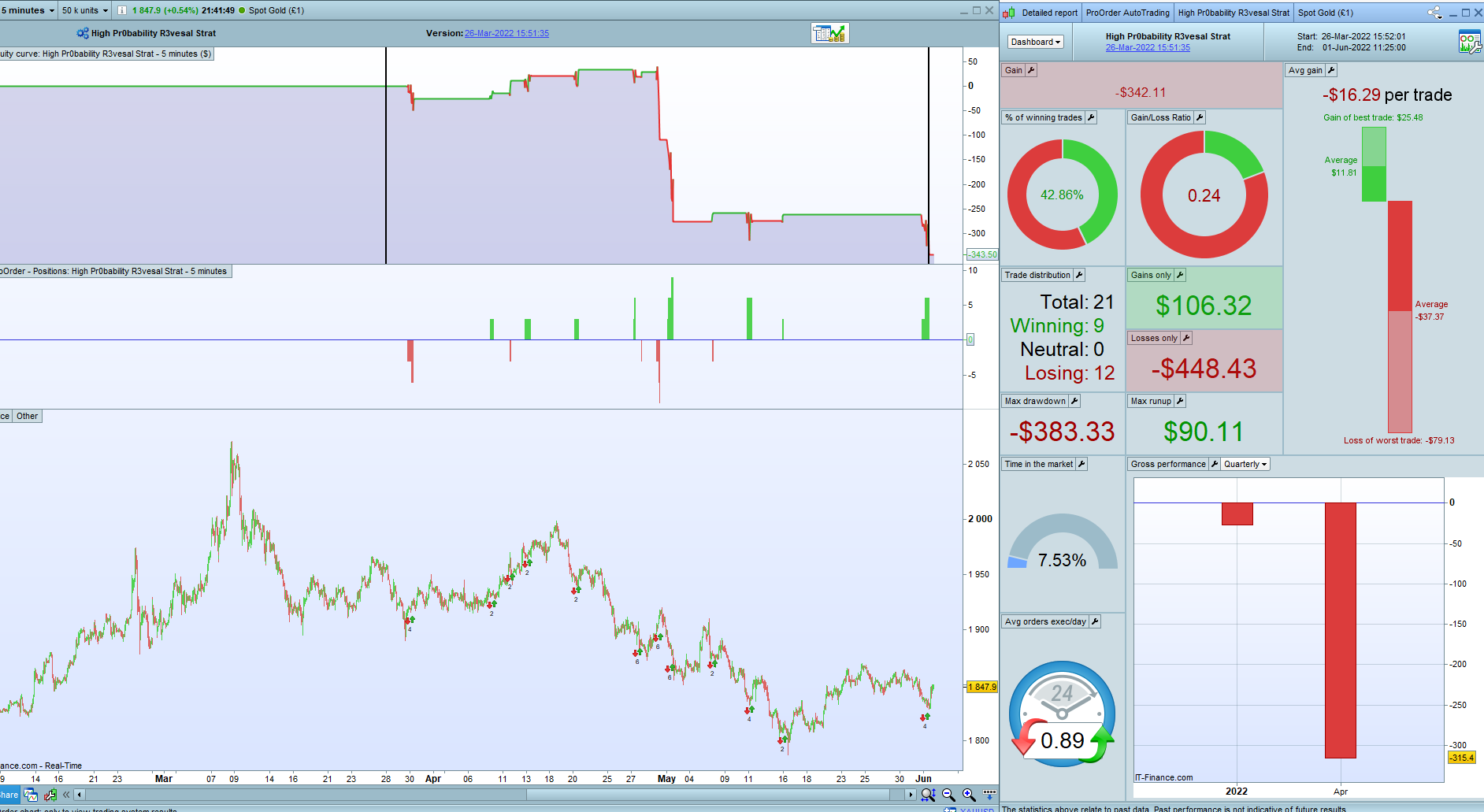
Task: Open the Quarterly period dropdown
Action: tap(1245, 464)
